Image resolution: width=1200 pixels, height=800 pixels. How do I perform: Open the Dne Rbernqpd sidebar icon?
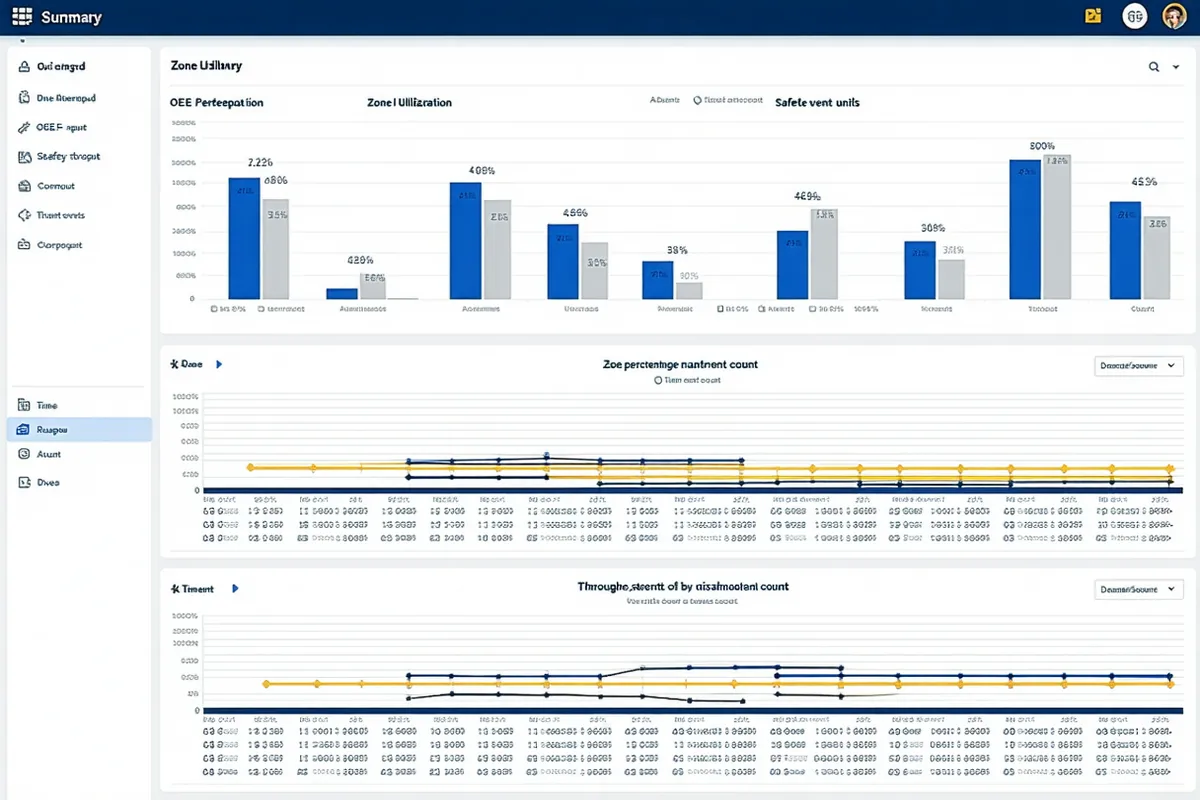[x=25, y=98]
